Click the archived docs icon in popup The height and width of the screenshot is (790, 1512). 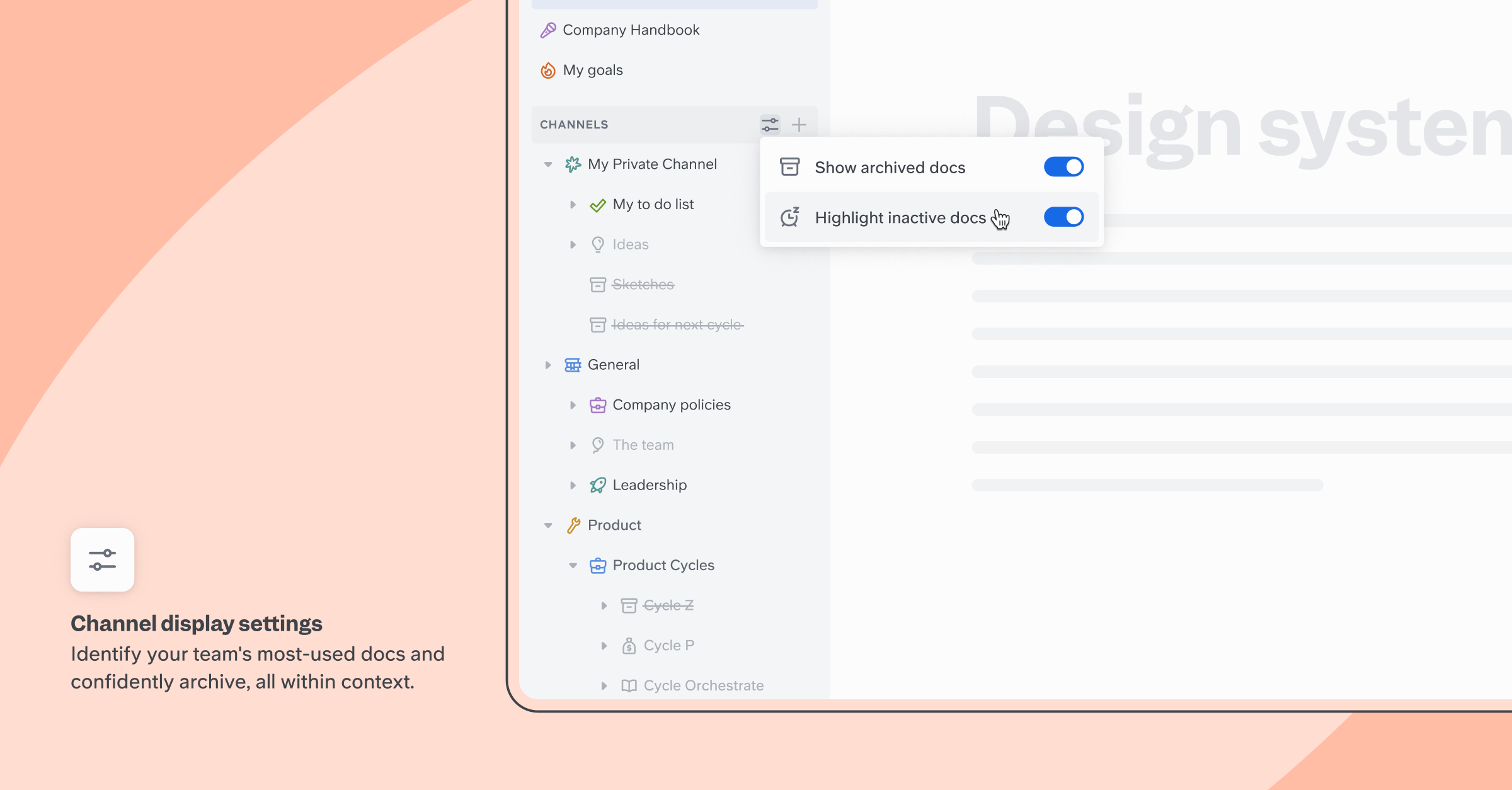click(790, 167)
